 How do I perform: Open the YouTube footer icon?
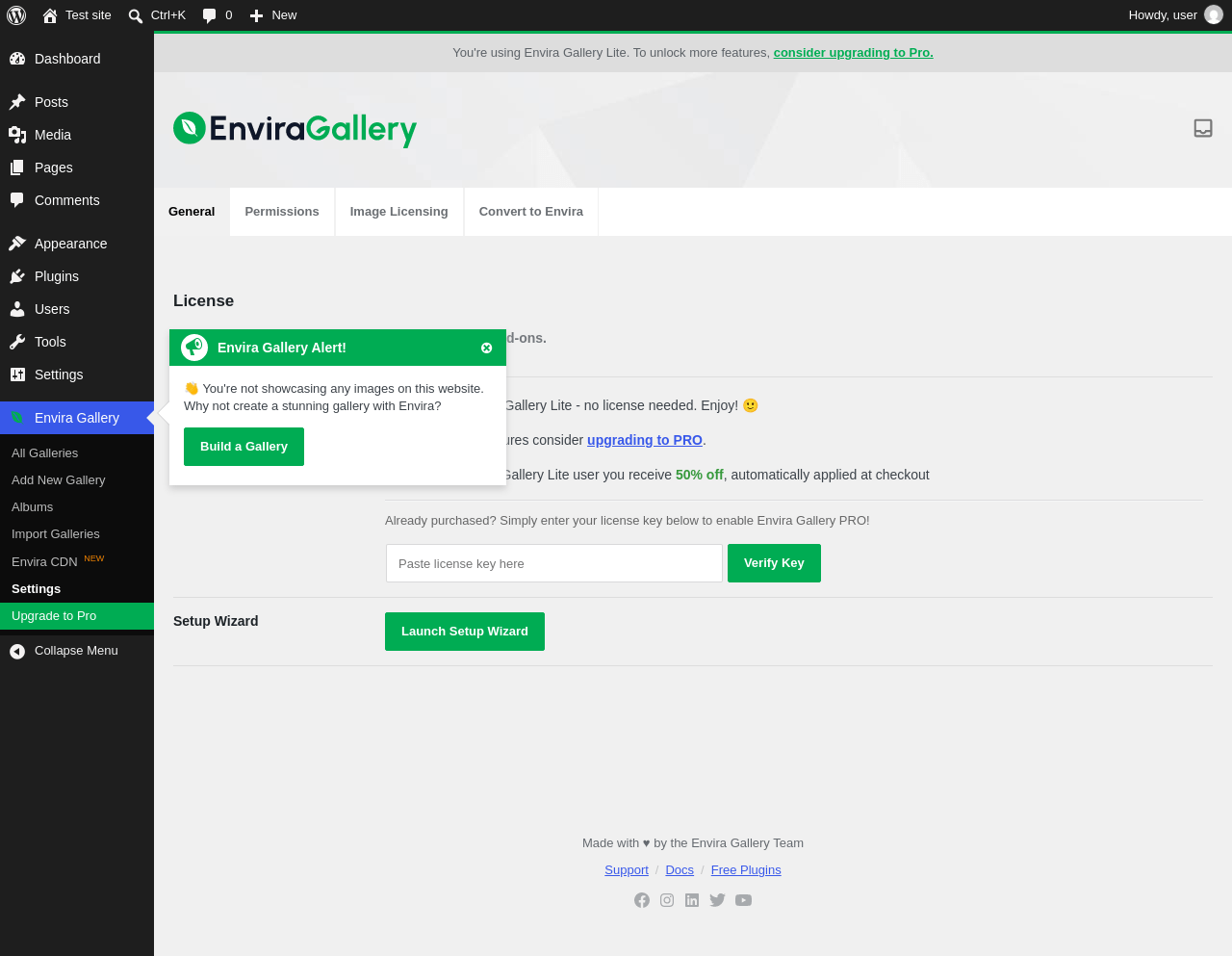click(x=743, y=900)
